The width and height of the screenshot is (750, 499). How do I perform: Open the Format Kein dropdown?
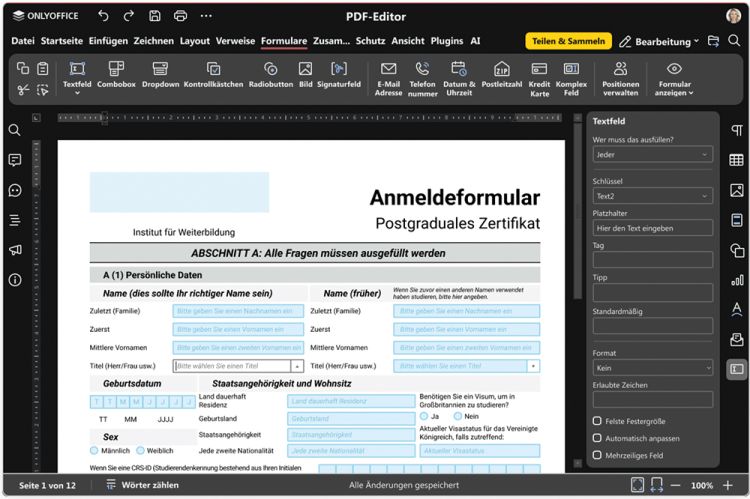coord(652,368)
